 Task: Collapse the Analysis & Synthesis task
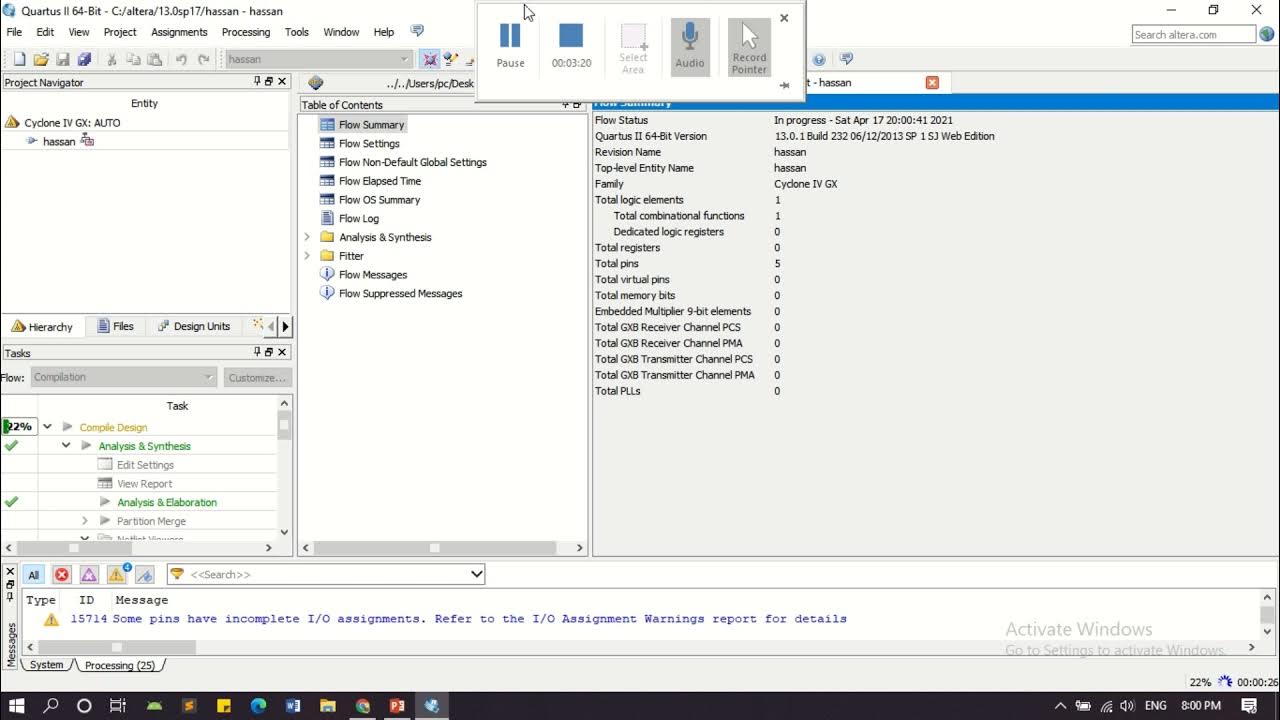coord(66,446)
